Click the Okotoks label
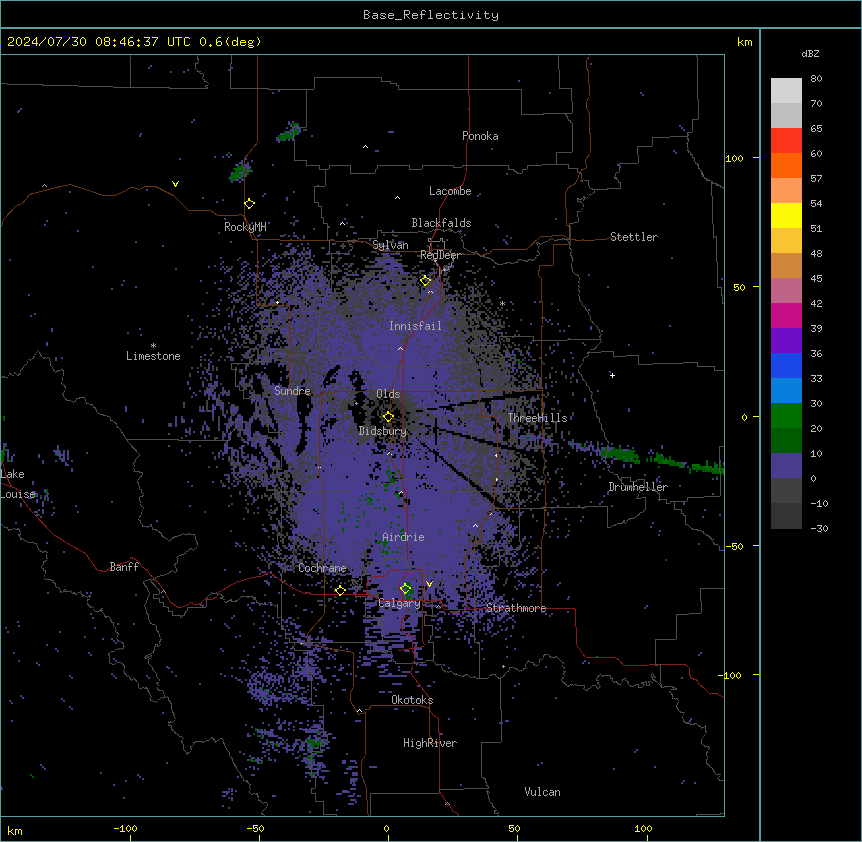This screenshot has height=842, width=862. [412, 700]
